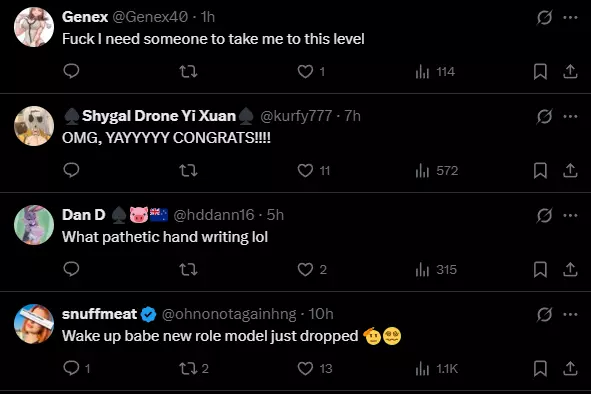Viewport: 591px width, 394px height.
Task: Open more options for @kurfy777 tweet
Action: click(570, 117)
